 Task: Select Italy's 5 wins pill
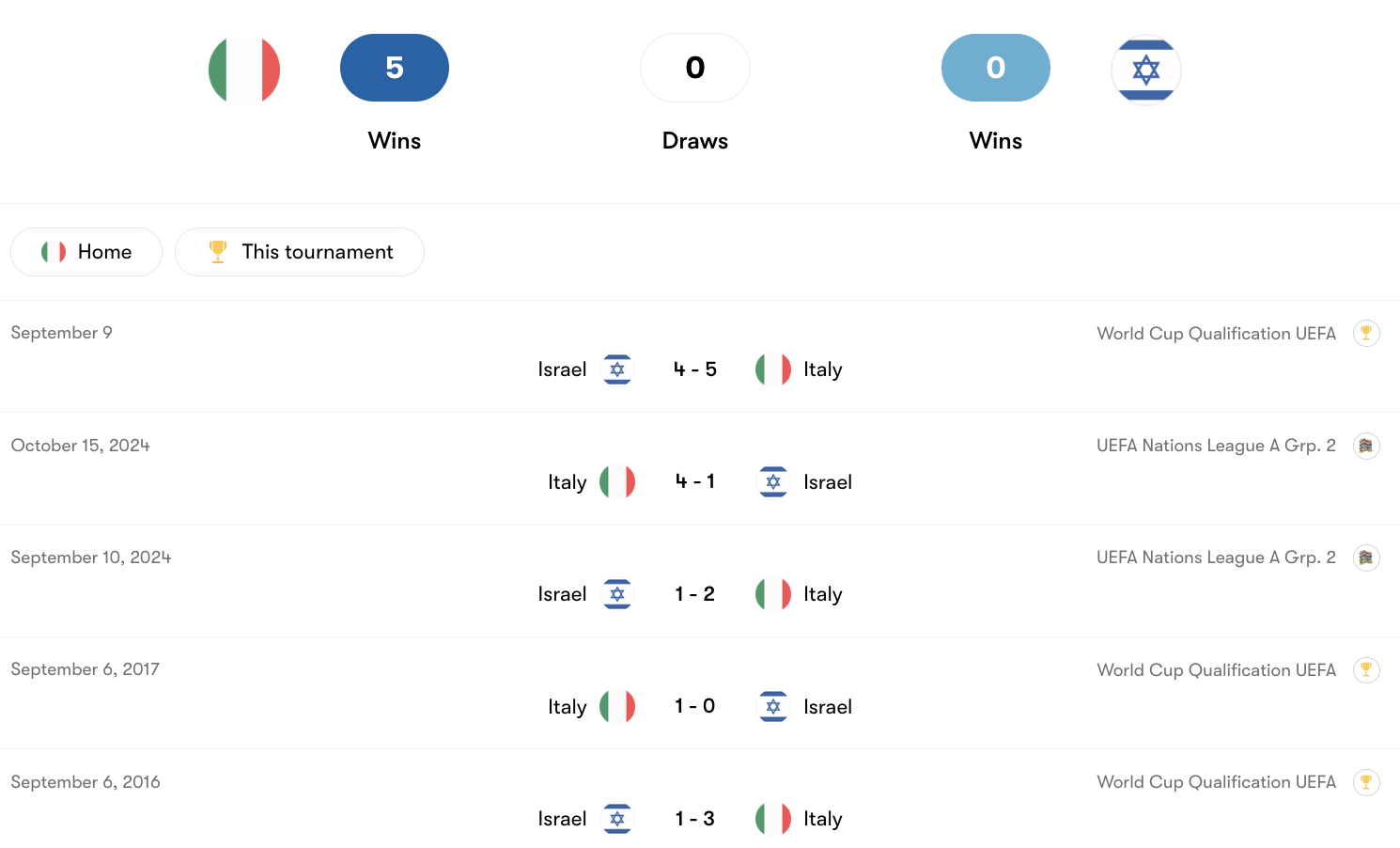coord(395,68)
